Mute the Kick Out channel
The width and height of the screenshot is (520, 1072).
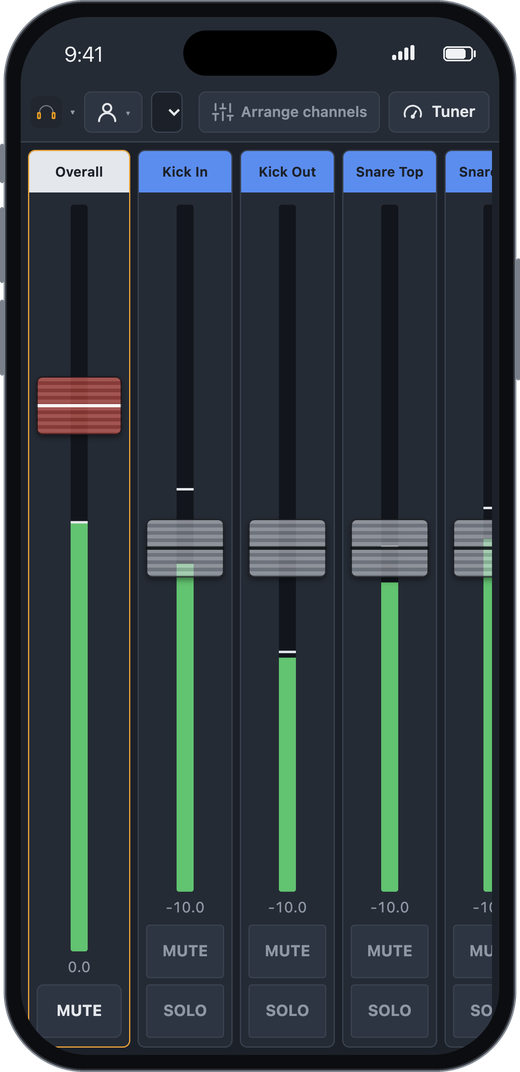287,951
